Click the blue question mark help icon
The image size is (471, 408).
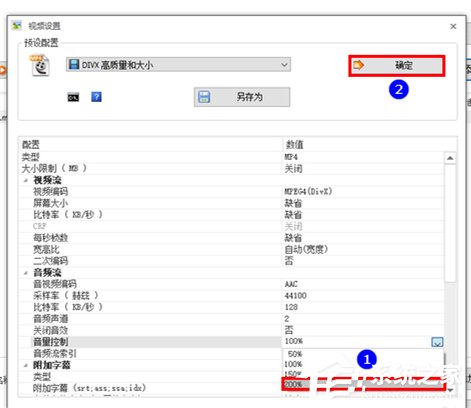(x=96, y=97)
